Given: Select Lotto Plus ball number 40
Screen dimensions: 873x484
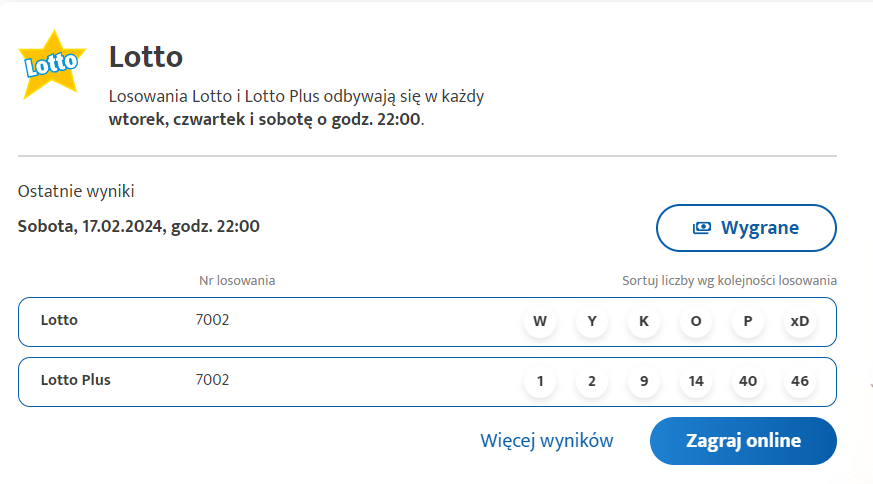Looking at the screenshot, I should pos(748,381).
